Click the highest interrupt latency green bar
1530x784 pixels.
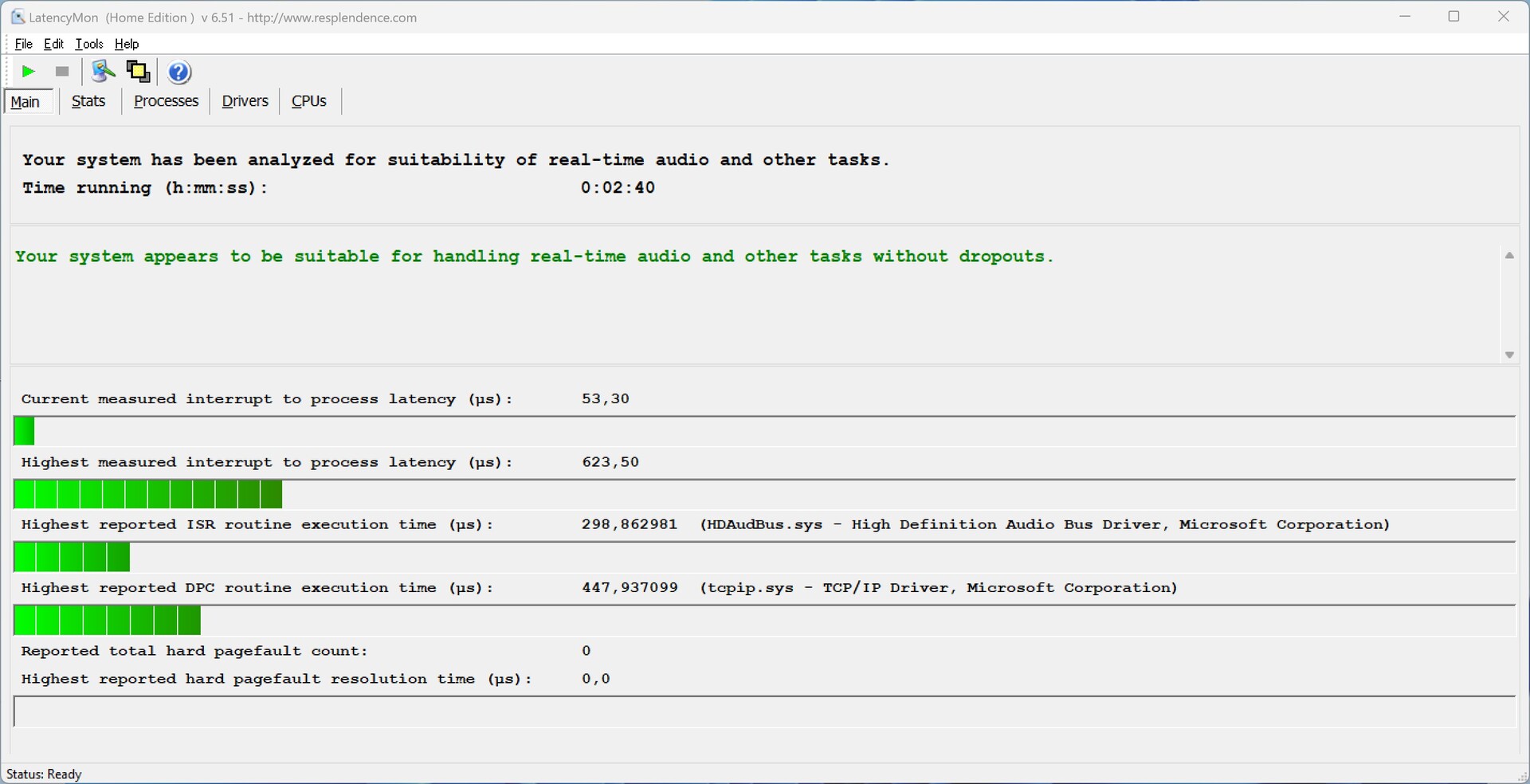click(148, 495)
